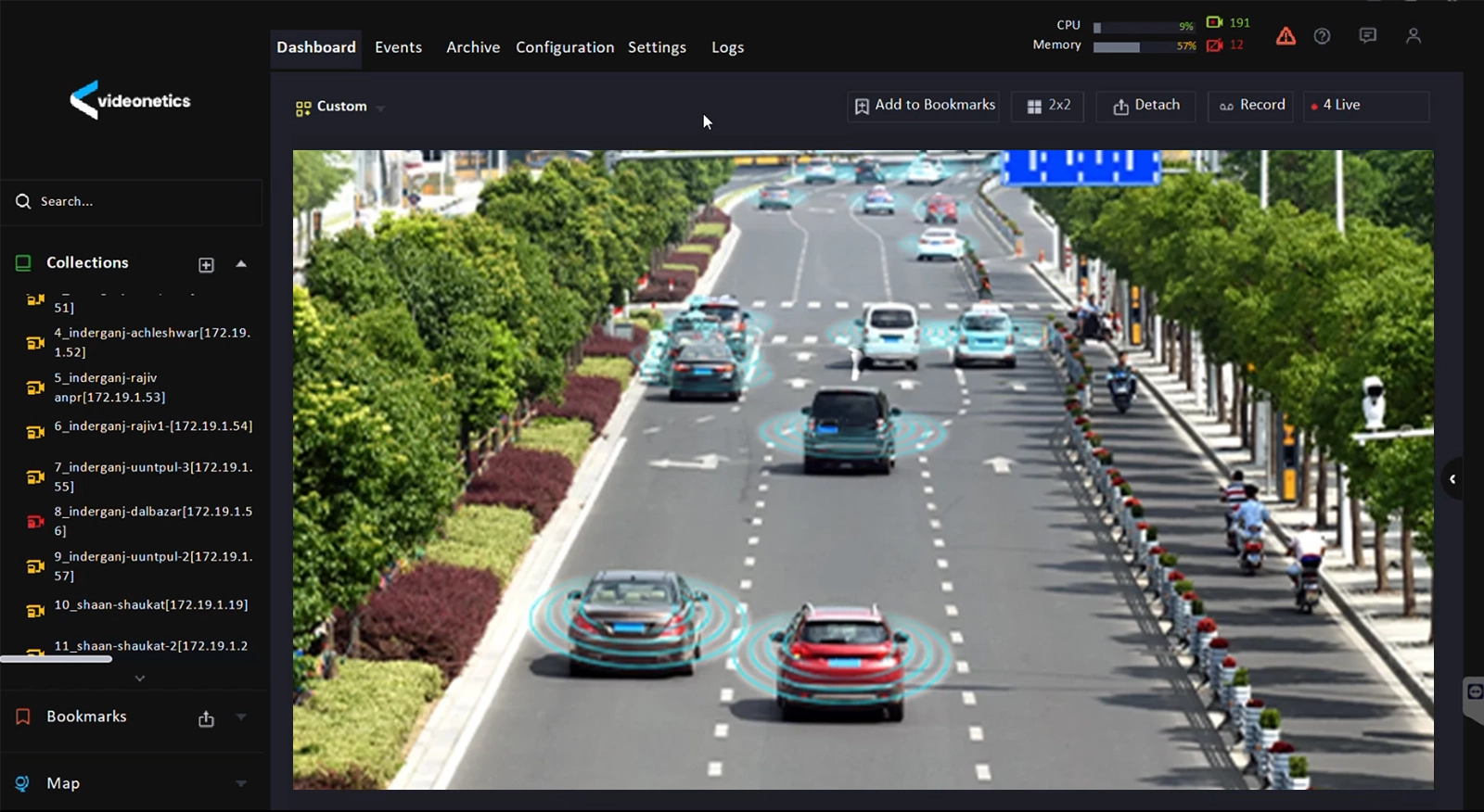Click the red offline camera icon for 8_inderganj-dalbazar
Viewport: 1484px width, 812px height.
point(35,521)
